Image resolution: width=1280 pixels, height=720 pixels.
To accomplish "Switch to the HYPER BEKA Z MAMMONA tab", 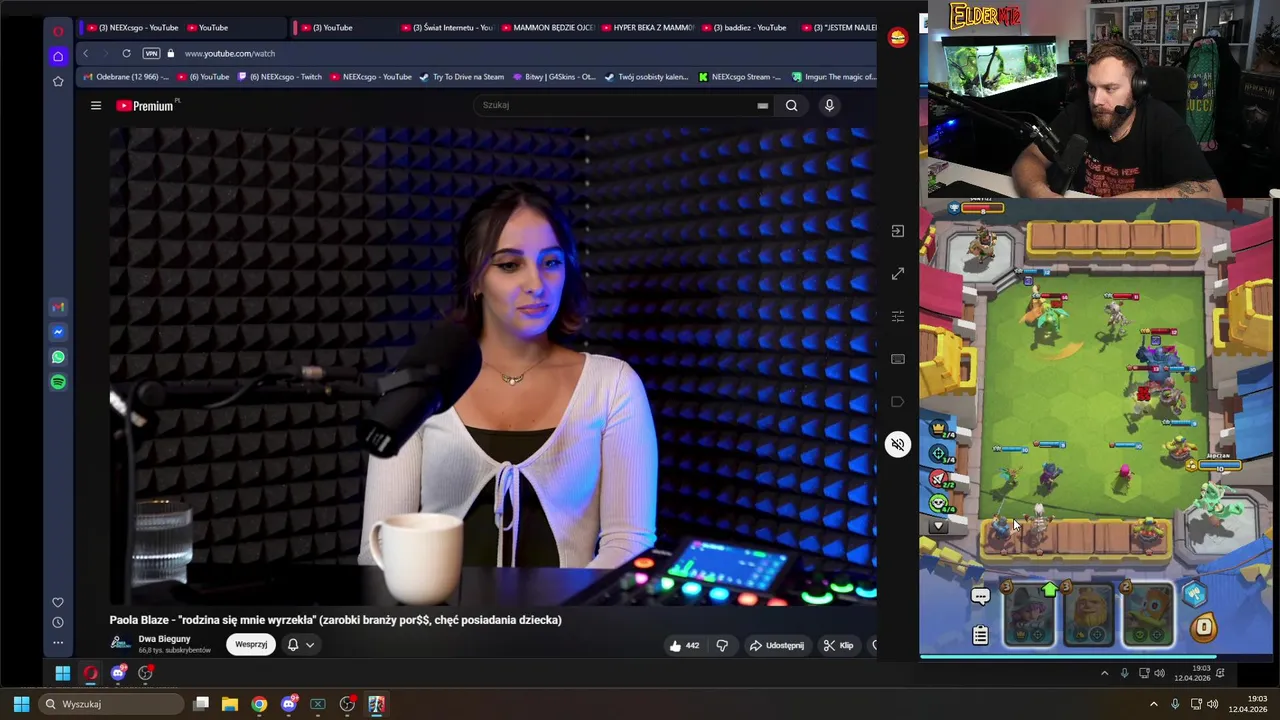I will click(x=648, y=27).
